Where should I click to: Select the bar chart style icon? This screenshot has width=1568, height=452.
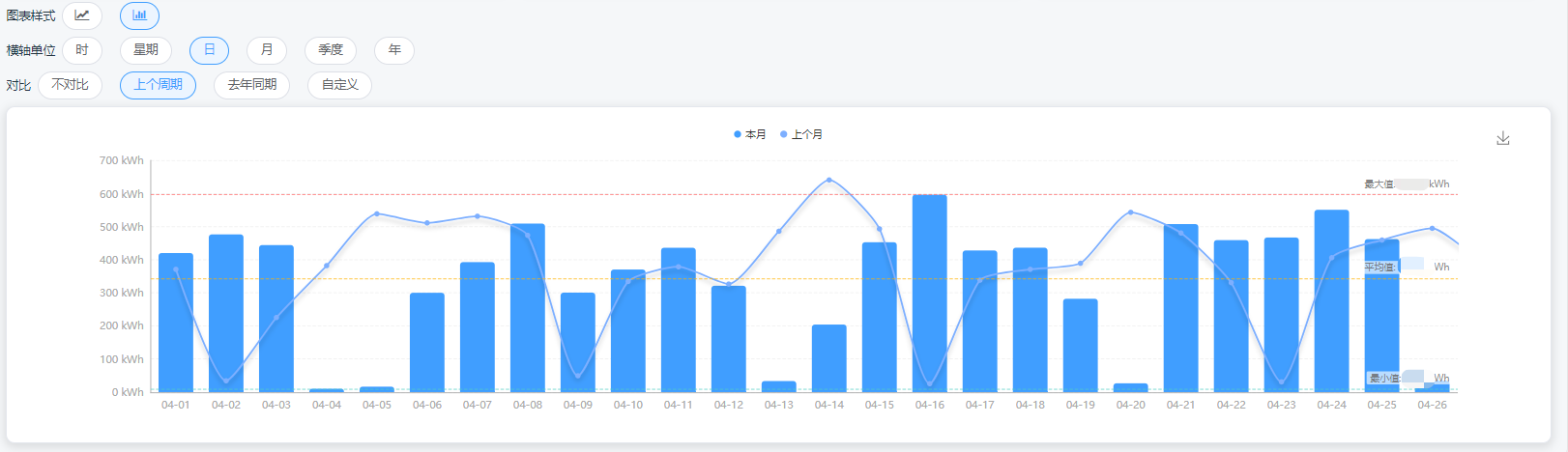[139, 15]
